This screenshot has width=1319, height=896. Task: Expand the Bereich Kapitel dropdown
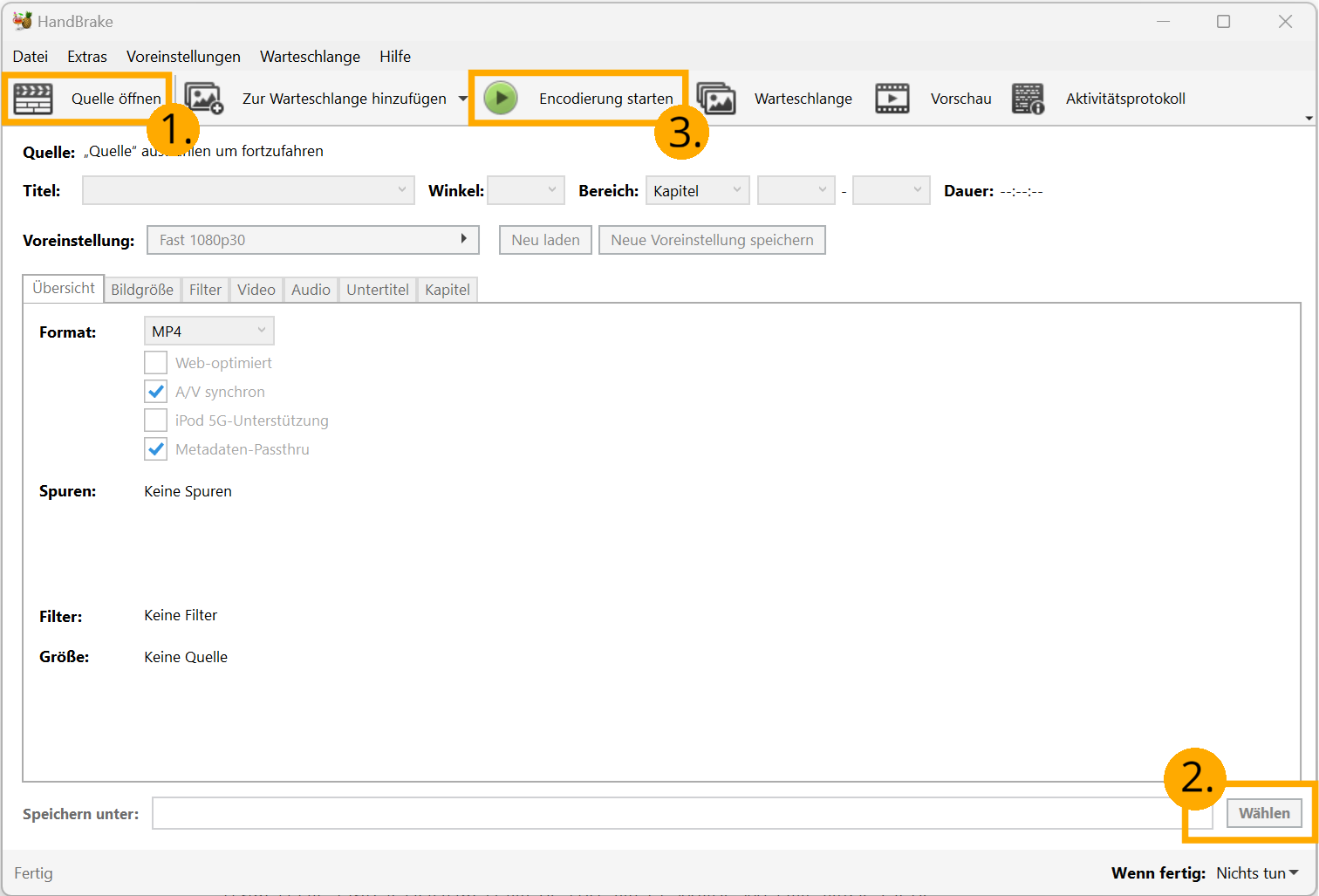point(697,191)
